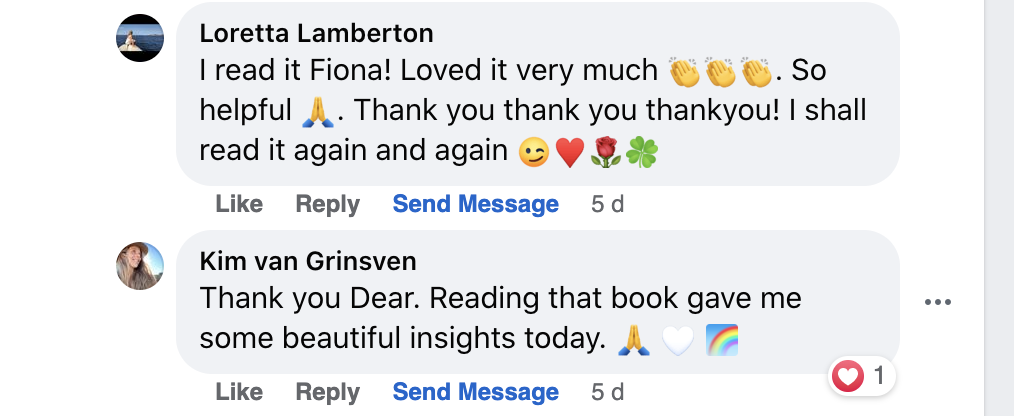Click the four-leaf clover emoji in Loretta's comment
This screenshot has height=416, width=1014.
click(641, 151)
